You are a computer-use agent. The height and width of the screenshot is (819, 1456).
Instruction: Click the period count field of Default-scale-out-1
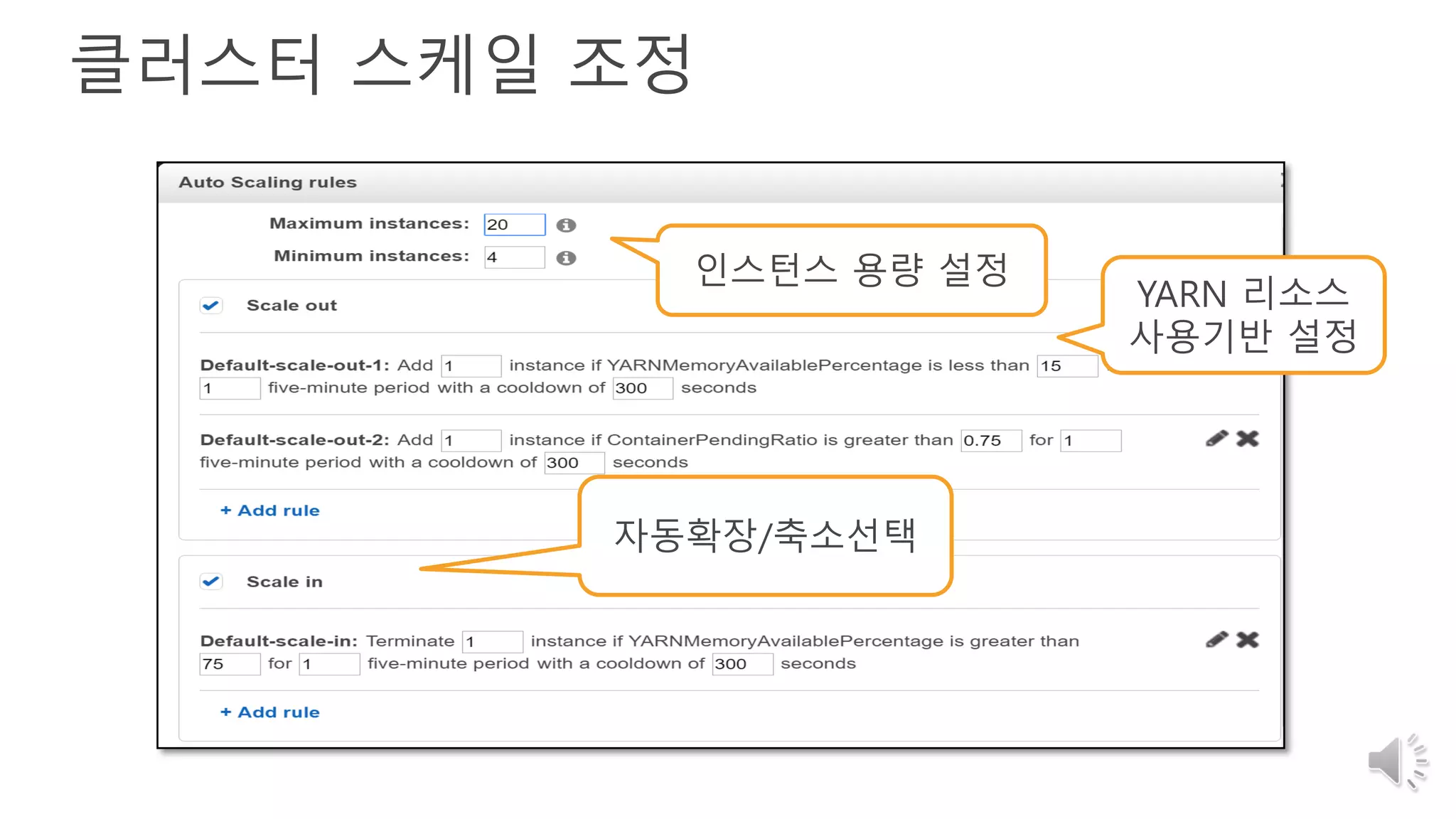pyautogui.click(x=230, y=388)
